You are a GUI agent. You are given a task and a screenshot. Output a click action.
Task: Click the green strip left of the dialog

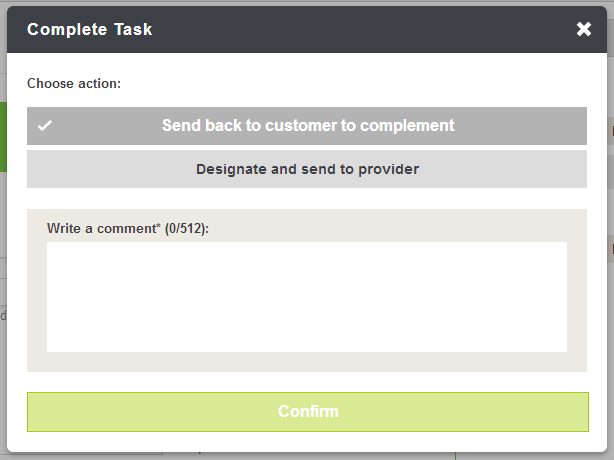coord(3,136)
